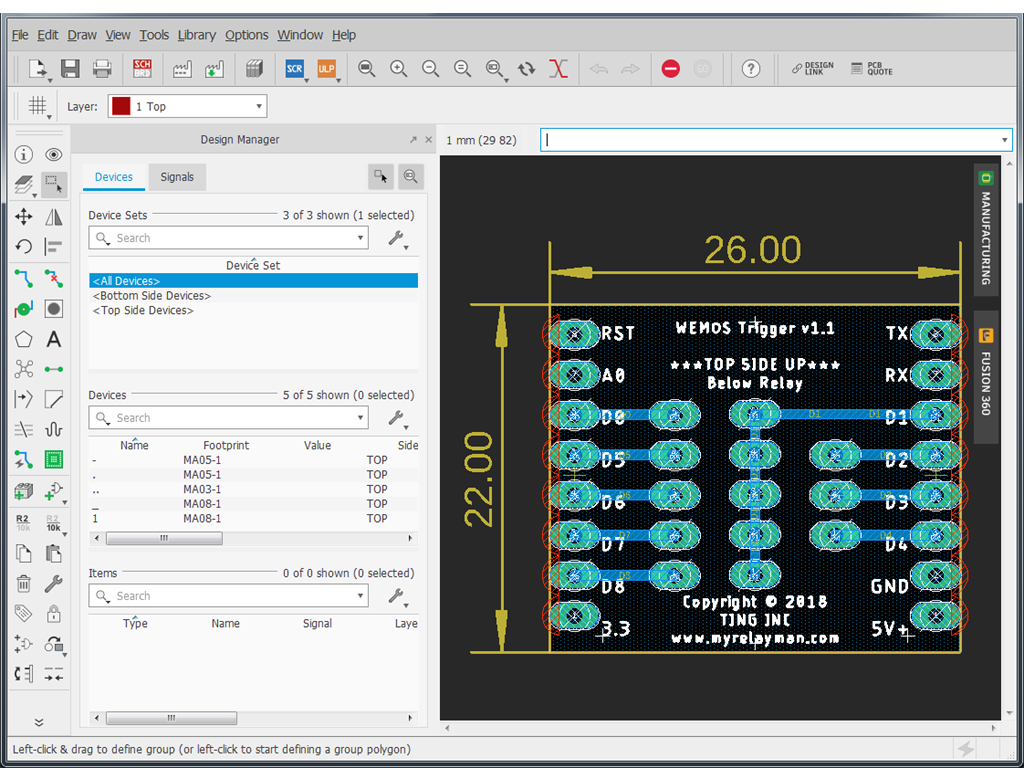Select the Attribute tag tool

24,613
